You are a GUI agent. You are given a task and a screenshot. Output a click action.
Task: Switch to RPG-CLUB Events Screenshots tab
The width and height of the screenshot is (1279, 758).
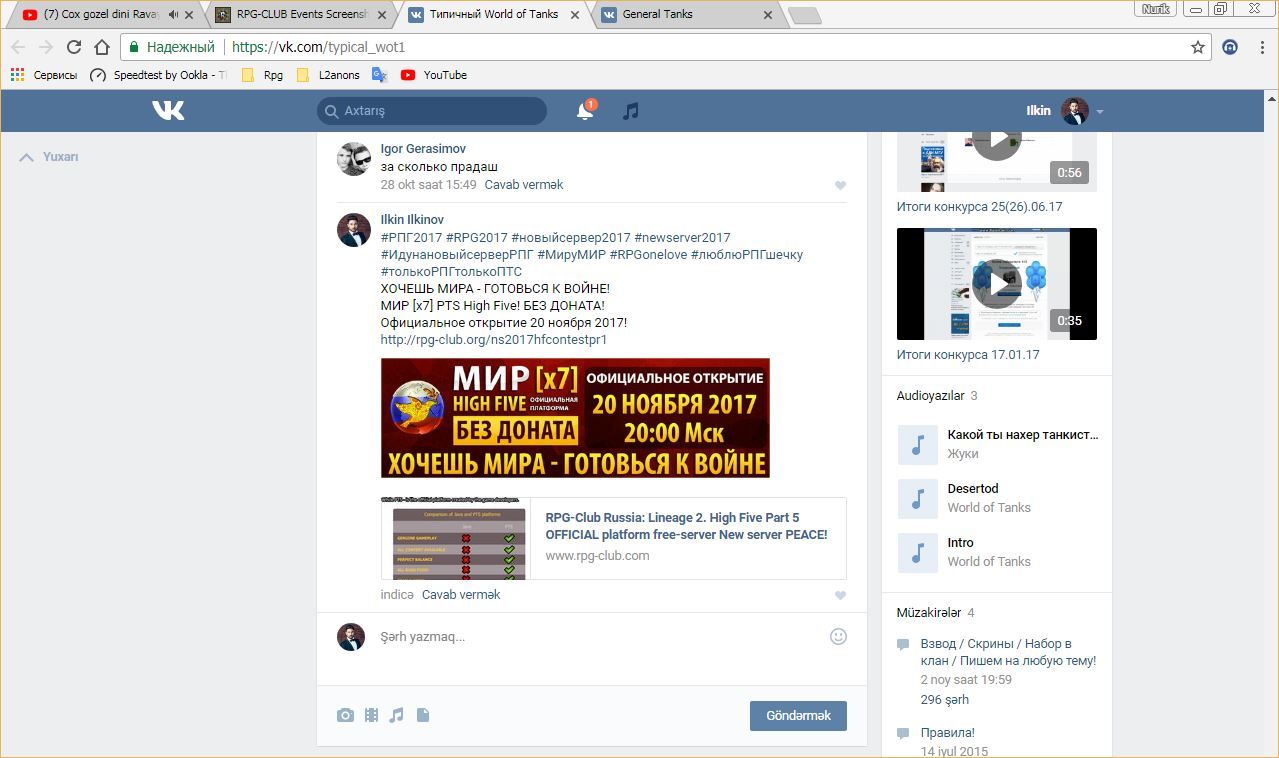tap(300, 15)
